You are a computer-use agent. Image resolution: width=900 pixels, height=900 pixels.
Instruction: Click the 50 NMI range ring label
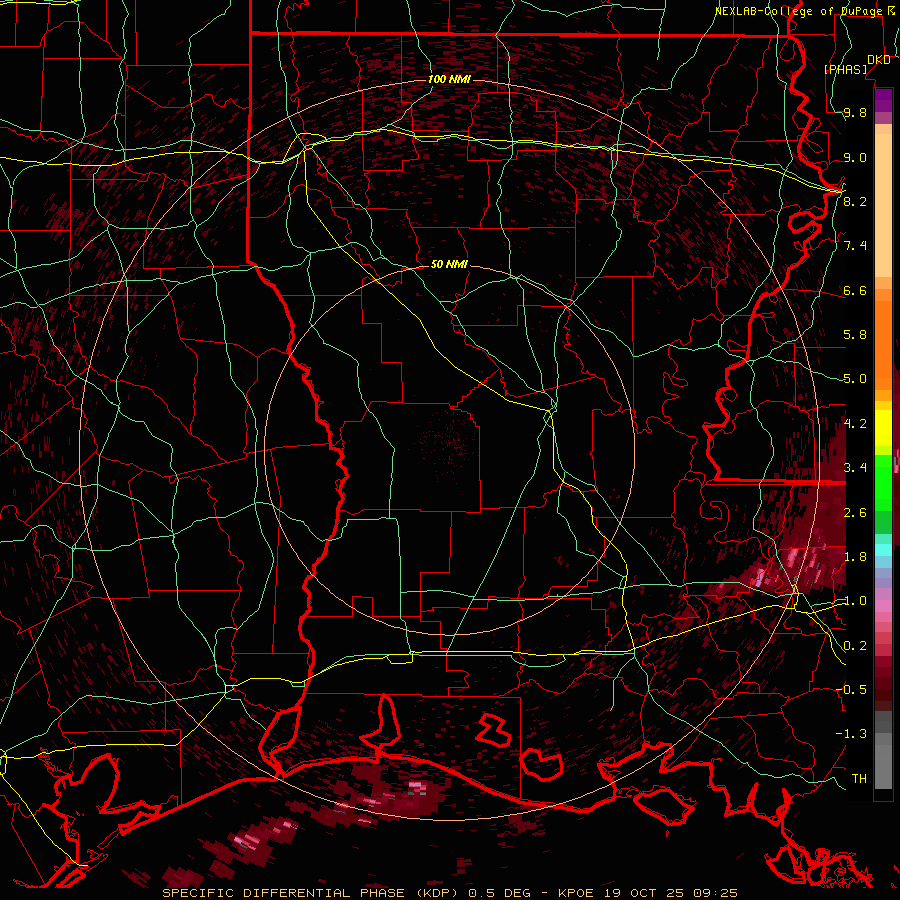(449, 264)
